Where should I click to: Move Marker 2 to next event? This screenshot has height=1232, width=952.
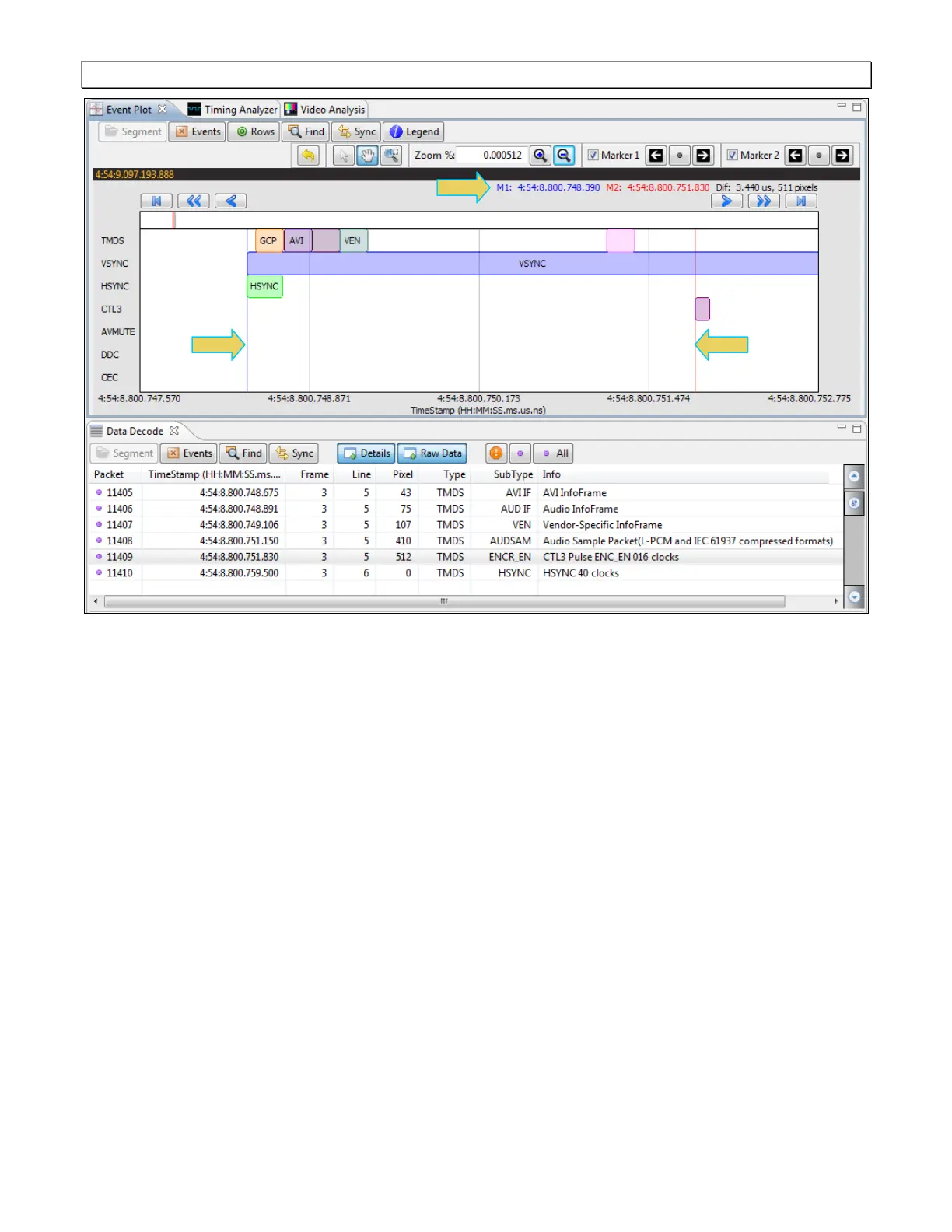(842, 156)
